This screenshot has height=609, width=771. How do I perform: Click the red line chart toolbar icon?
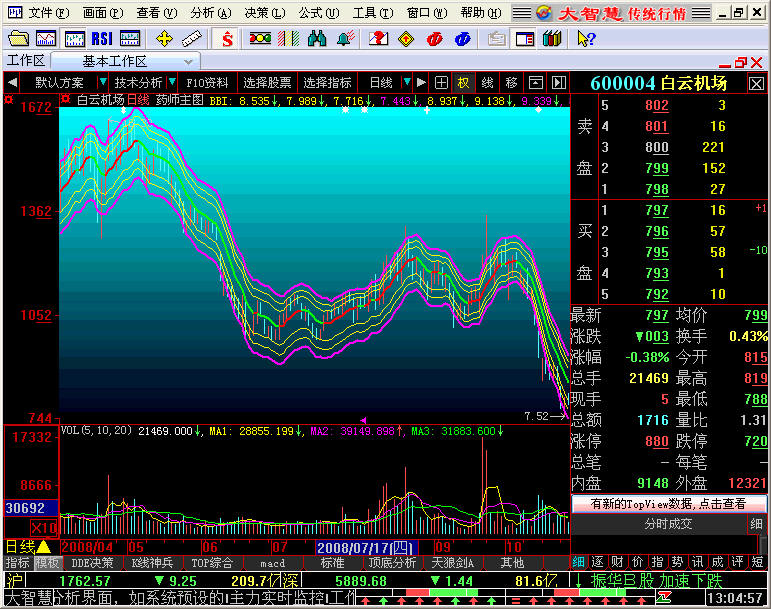click(46, 38)
